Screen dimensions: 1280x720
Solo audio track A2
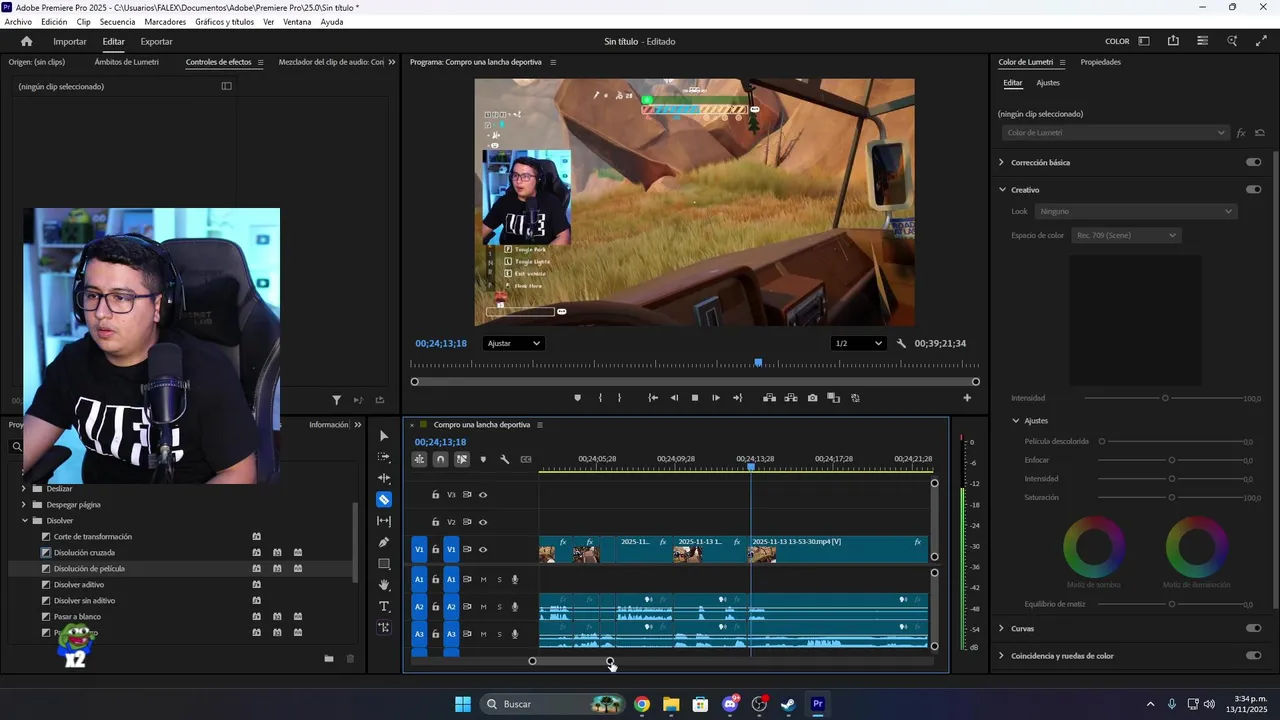(500, 607)
